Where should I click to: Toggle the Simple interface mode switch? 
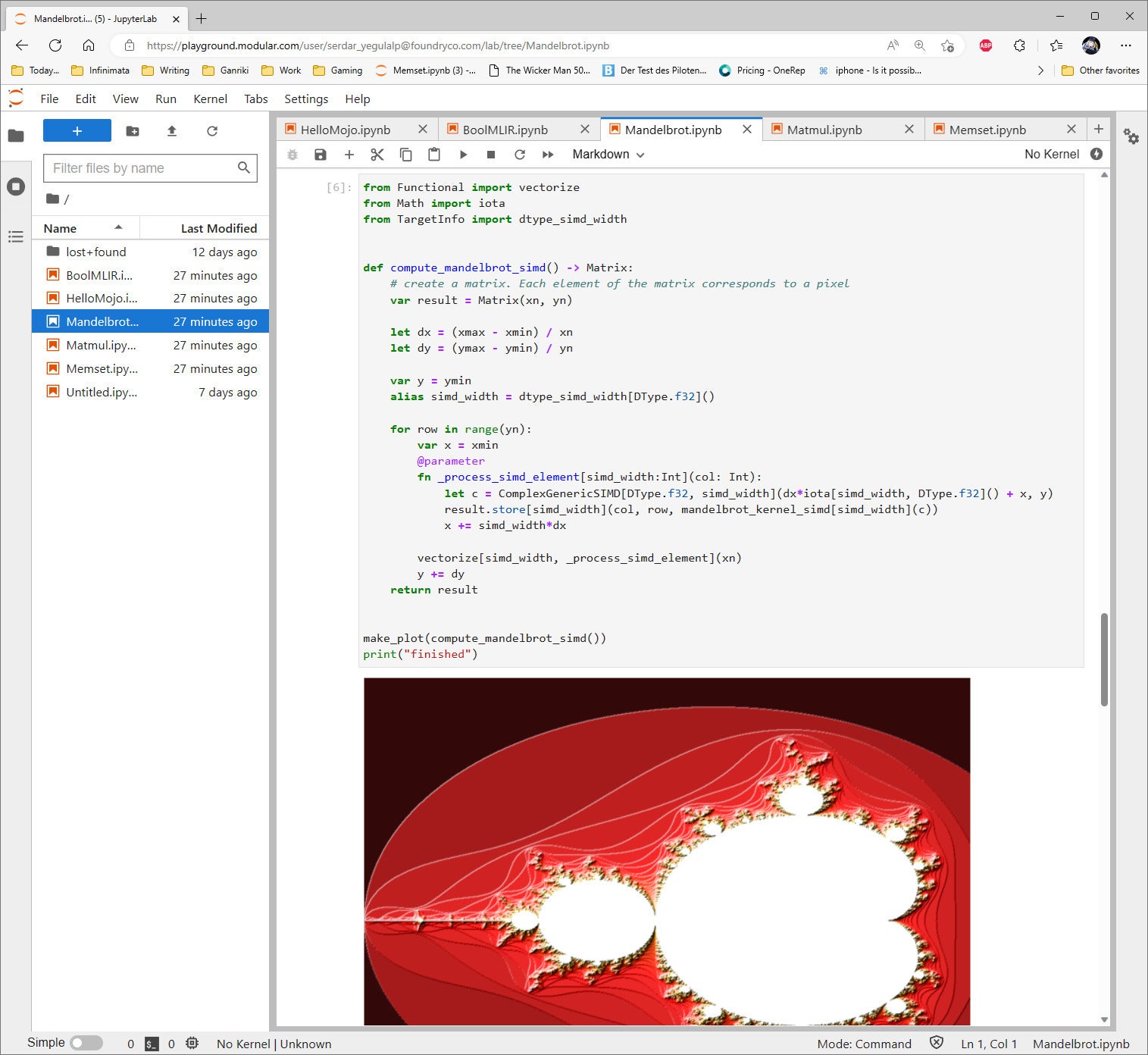coord(86,1043)
